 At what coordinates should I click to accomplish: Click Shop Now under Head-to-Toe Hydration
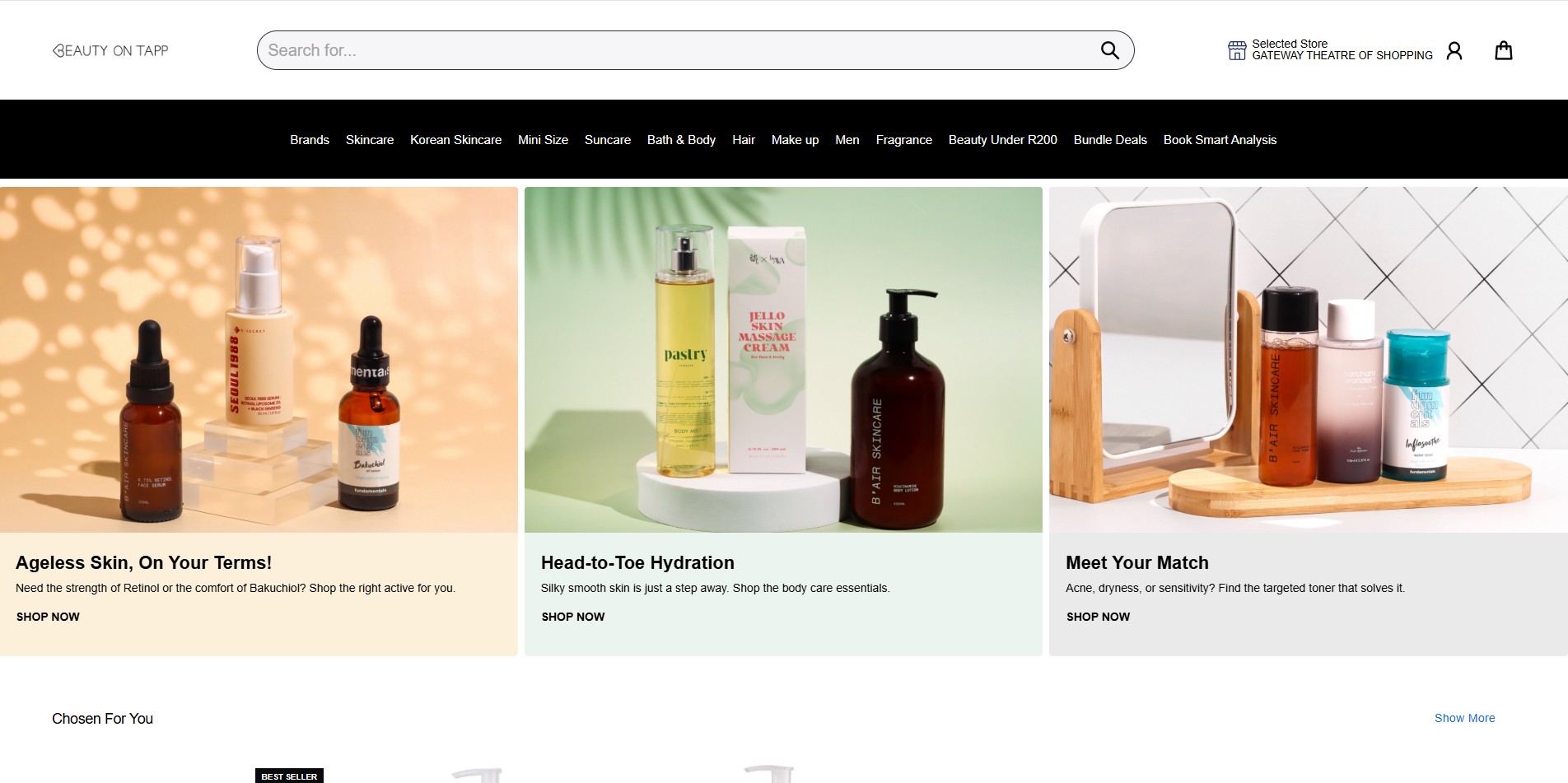573,617
